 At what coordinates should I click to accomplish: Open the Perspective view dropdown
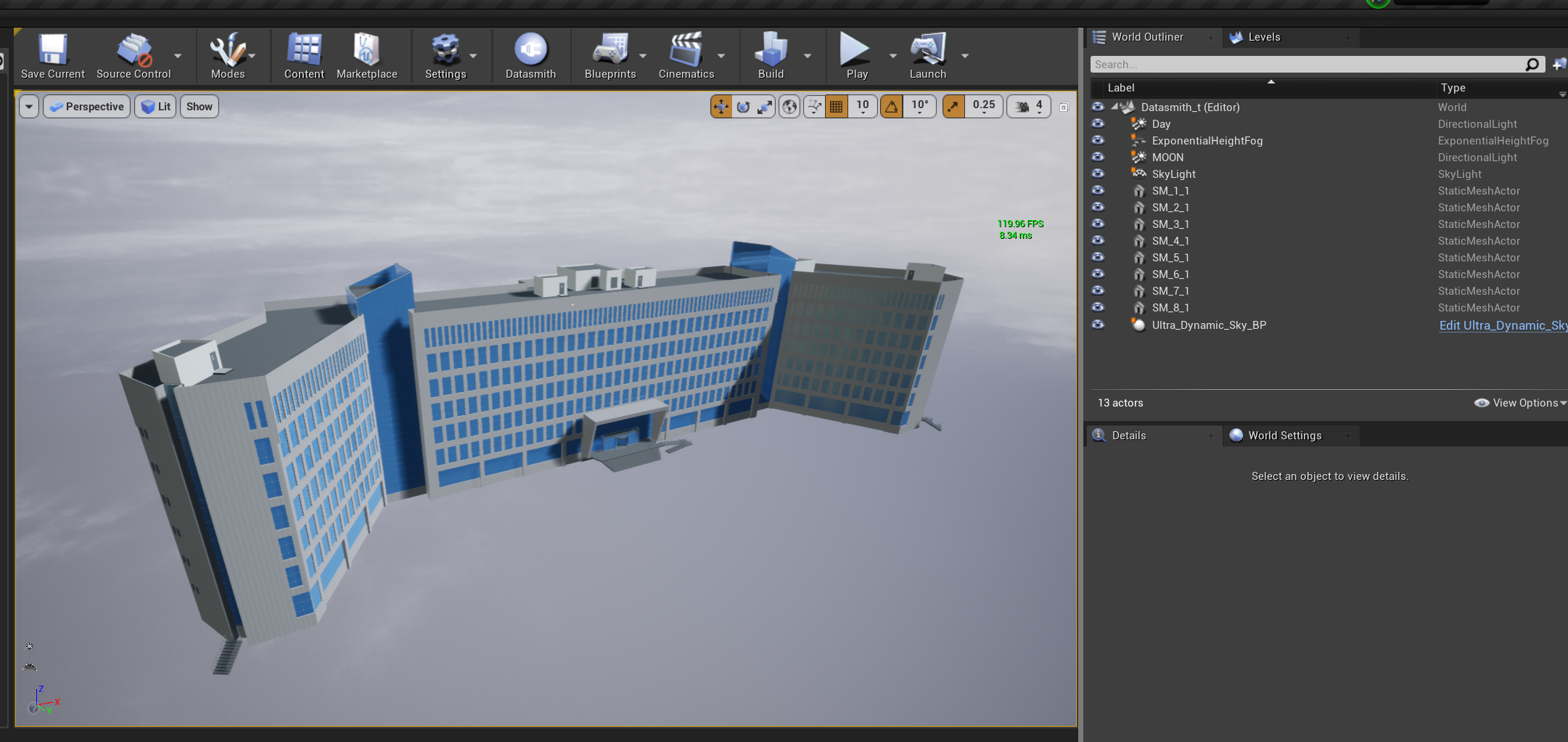coord(86,106)
